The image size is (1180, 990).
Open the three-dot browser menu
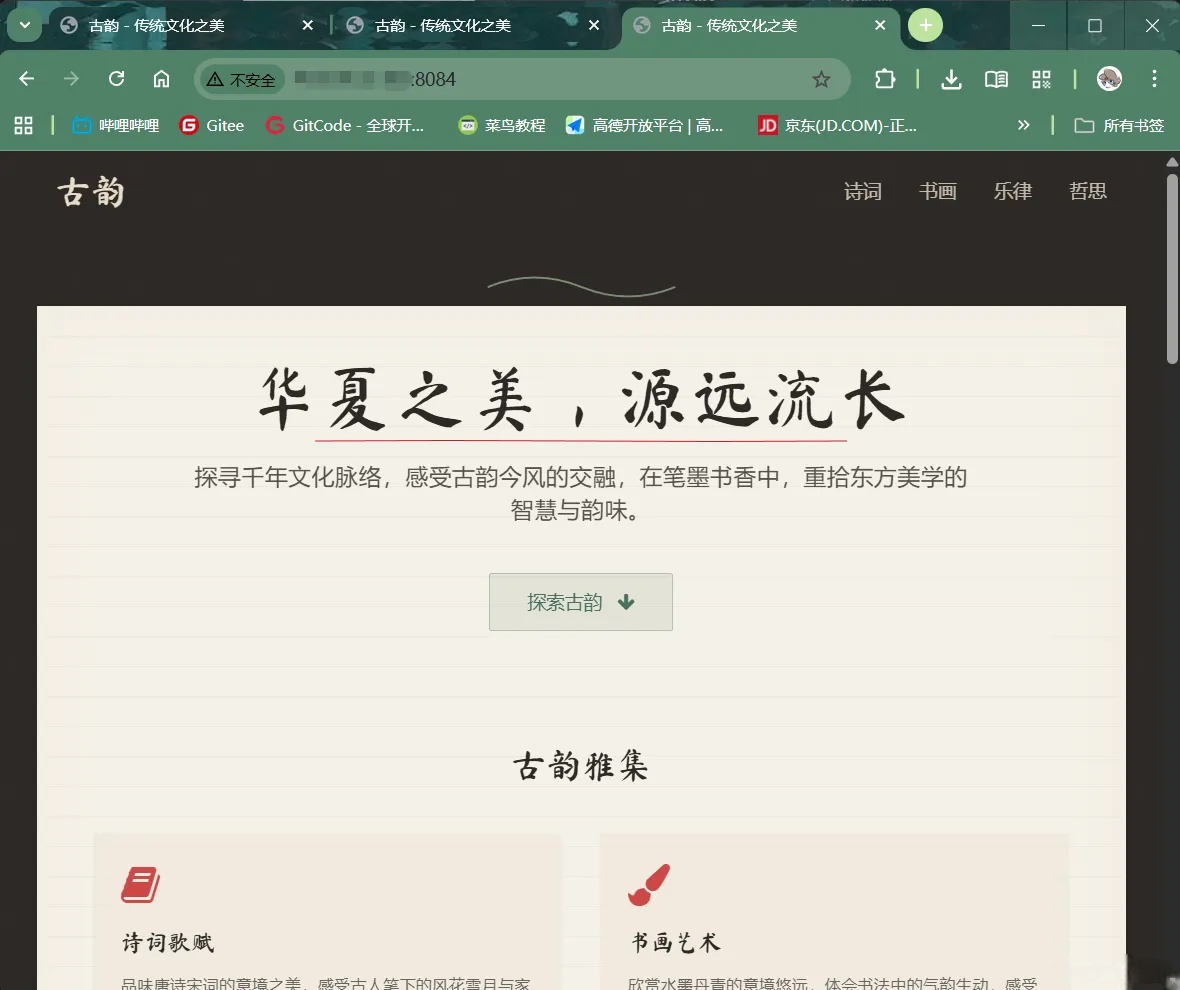coord(1155,78)
